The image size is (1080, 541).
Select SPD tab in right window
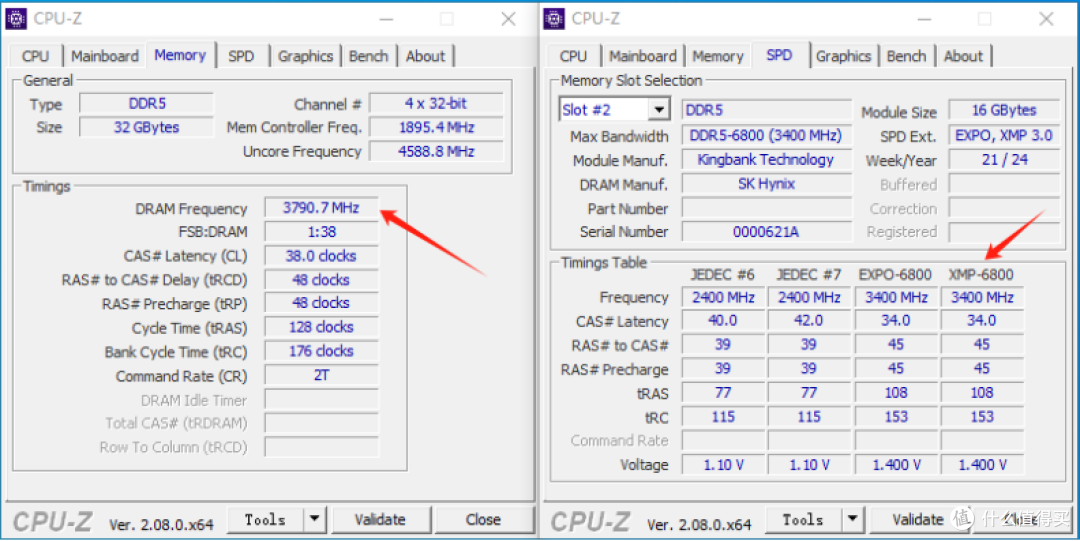click(x=779, y=55)
